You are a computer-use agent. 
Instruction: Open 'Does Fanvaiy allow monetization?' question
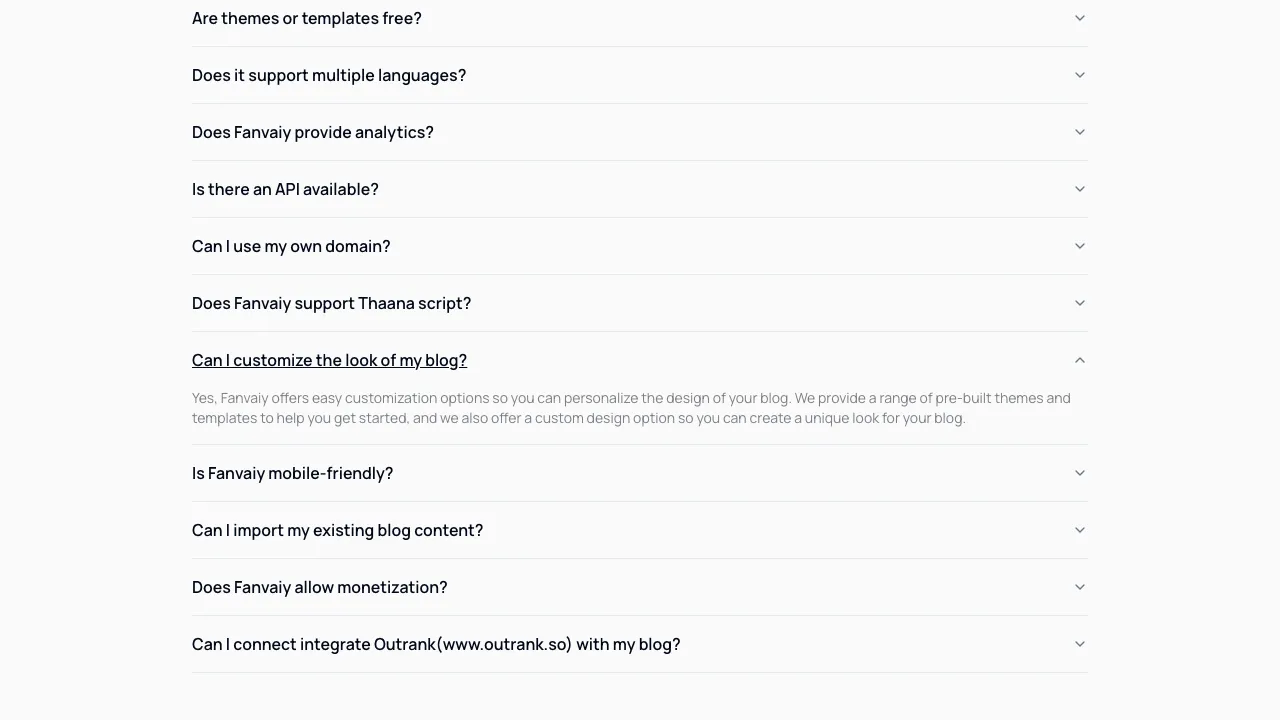click(x=319, y=587)
